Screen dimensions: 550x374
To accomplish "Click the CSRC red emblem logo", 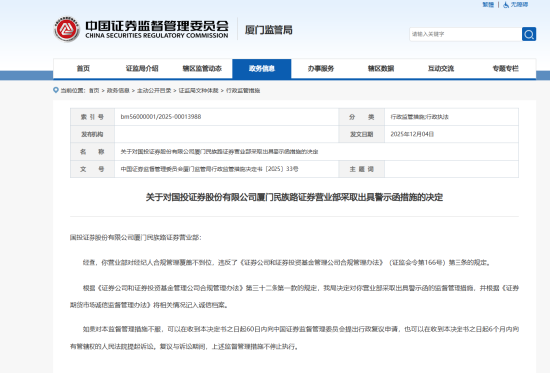I will 67,29.
